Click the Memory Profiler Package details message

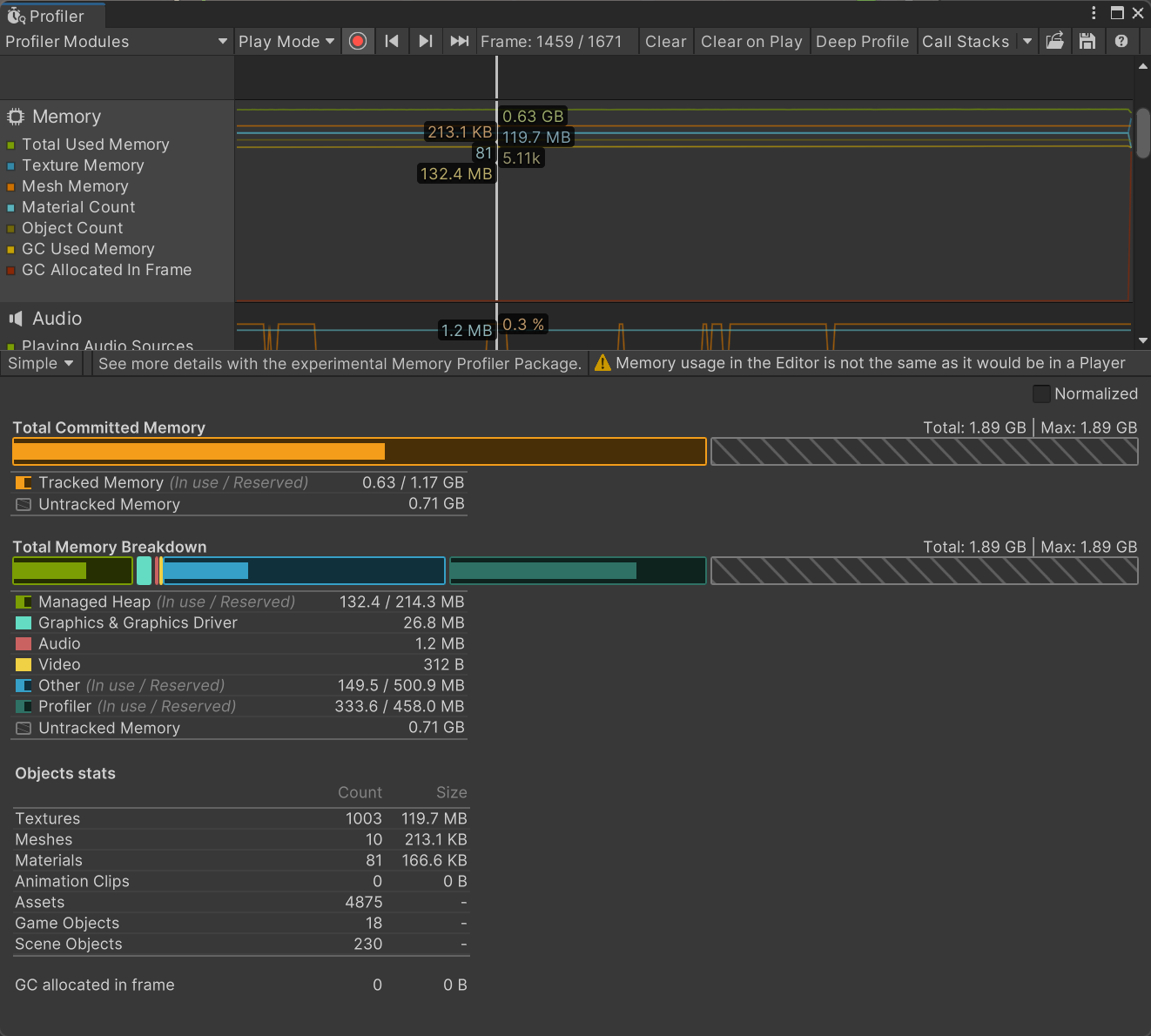pyautogui.click(x=340, y=363)
